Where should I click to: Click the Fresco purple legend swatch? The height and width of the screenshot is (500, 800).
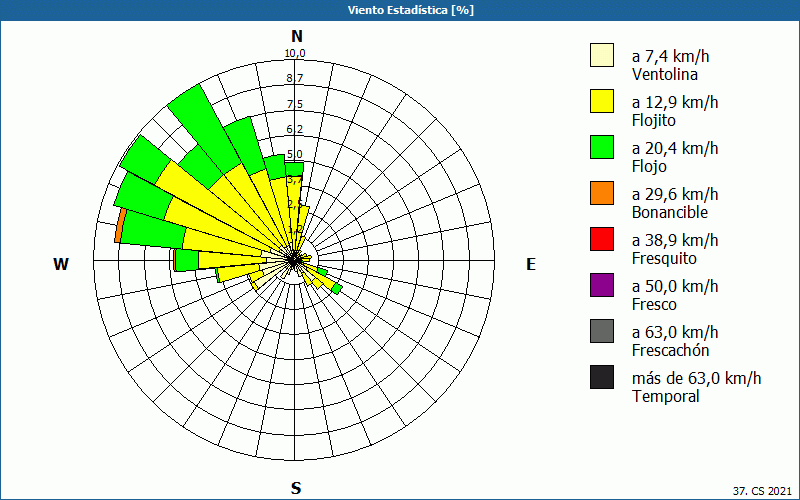click(602, 285)
